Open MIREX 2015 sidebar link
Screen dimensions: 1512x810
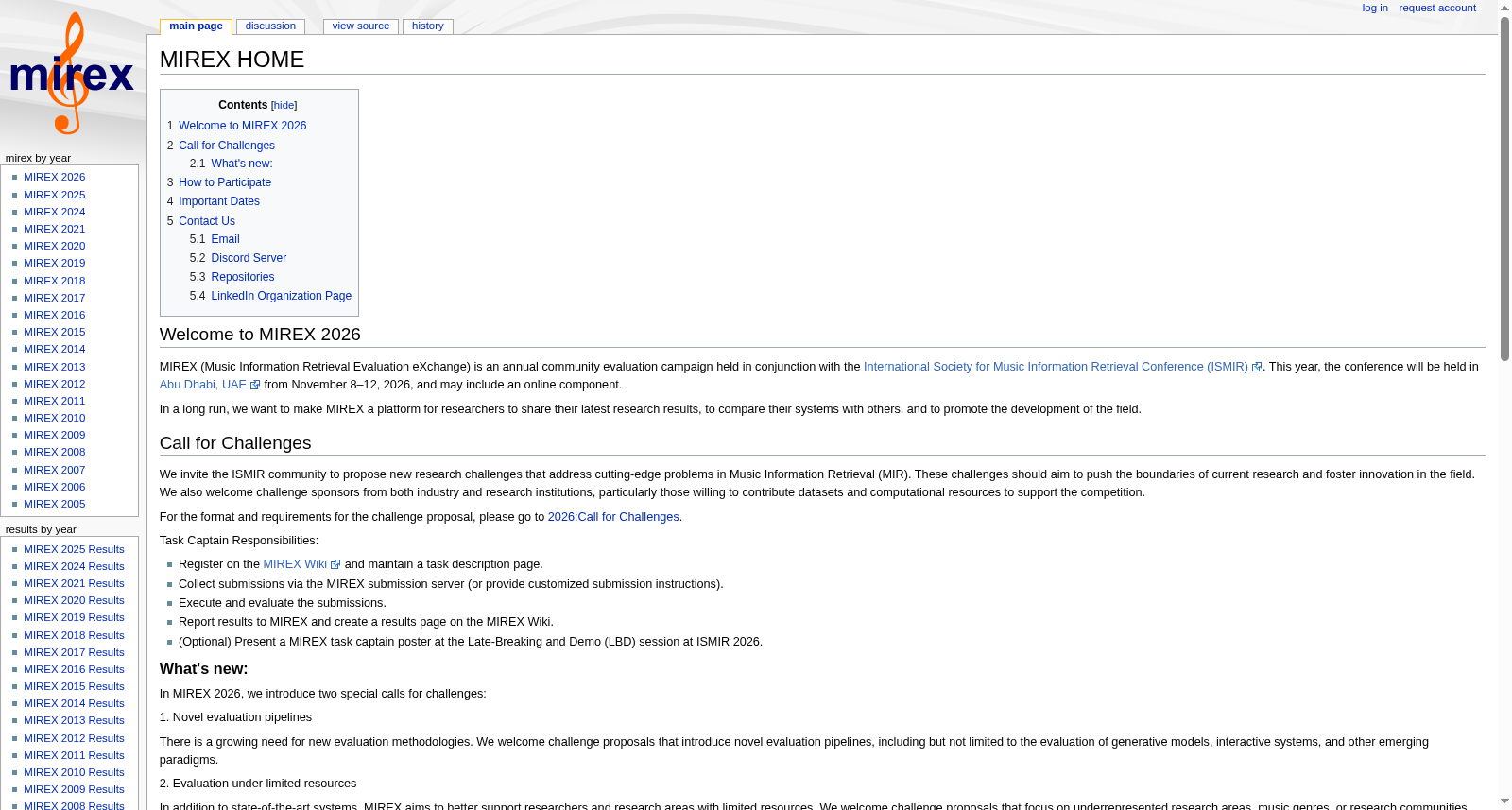[55, 332]
